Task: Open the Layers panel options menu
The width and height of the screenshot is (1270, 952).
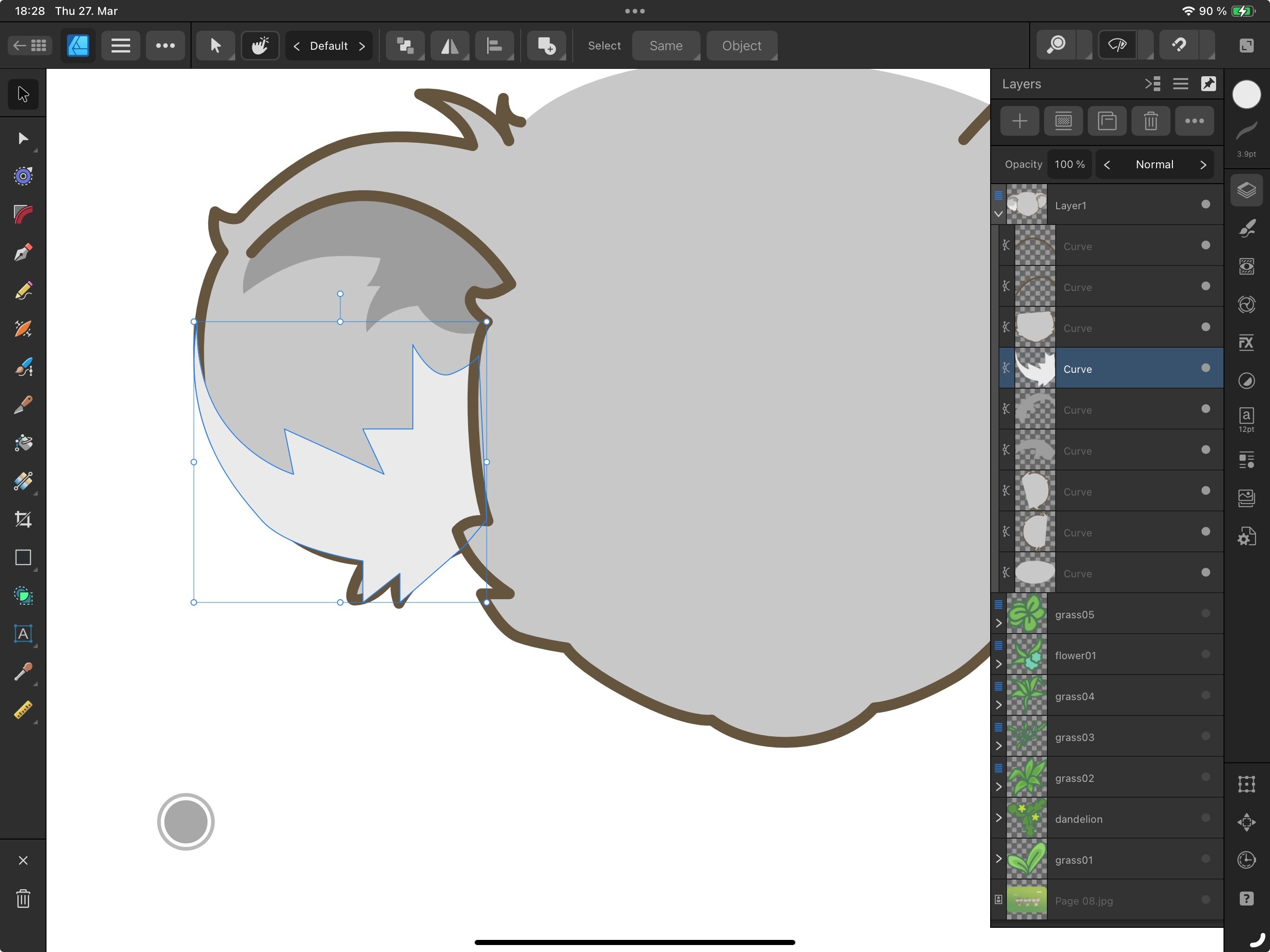Action: tap(1180, 84)
